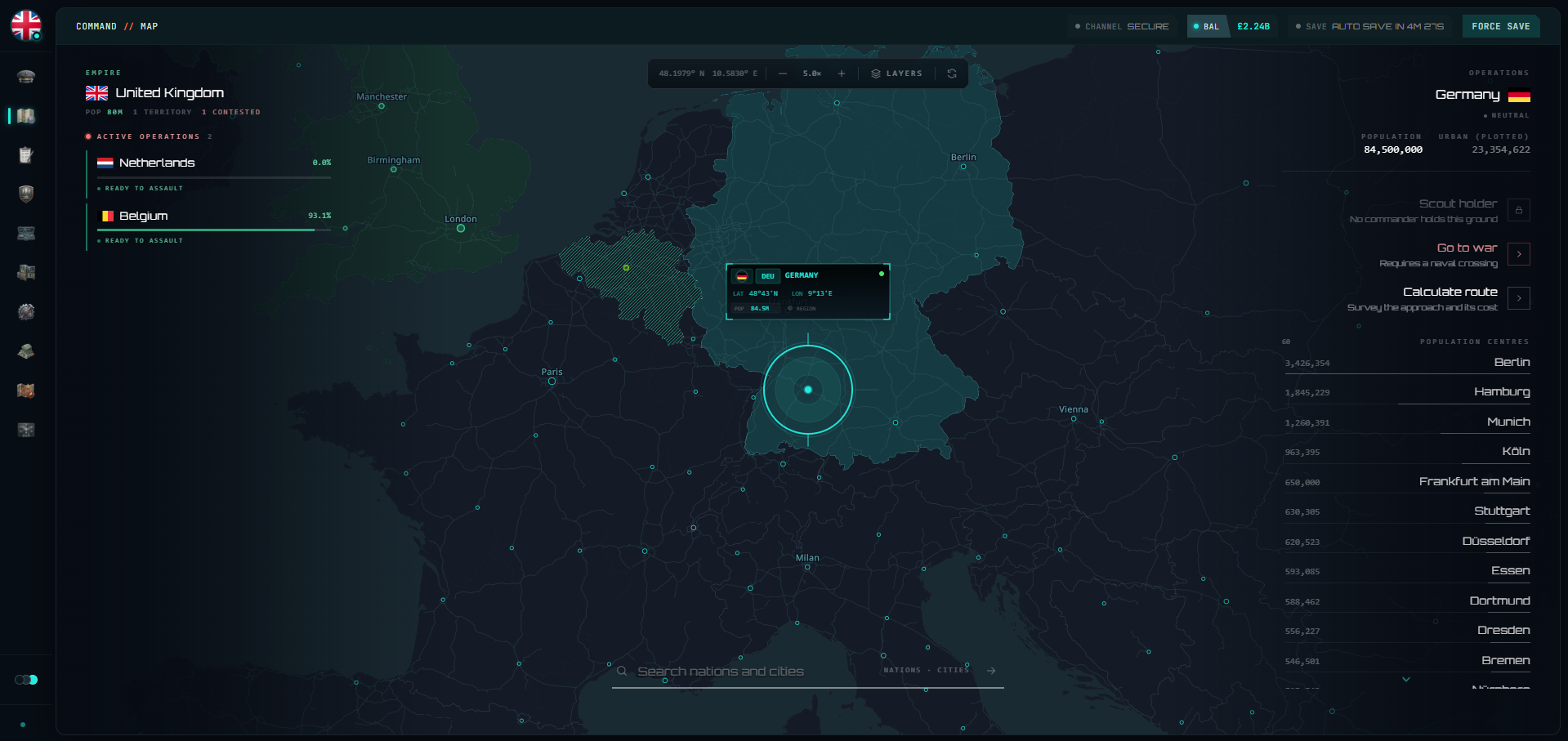Click the Vienna label on map
This screenshot has width=1568, height=741.
click(1074, 409)
